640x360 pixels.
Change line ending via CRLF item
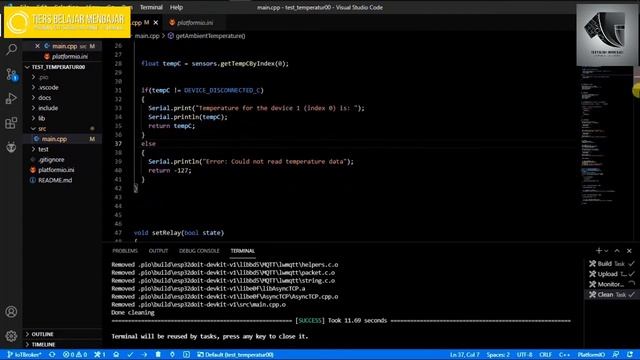[545, 355]
